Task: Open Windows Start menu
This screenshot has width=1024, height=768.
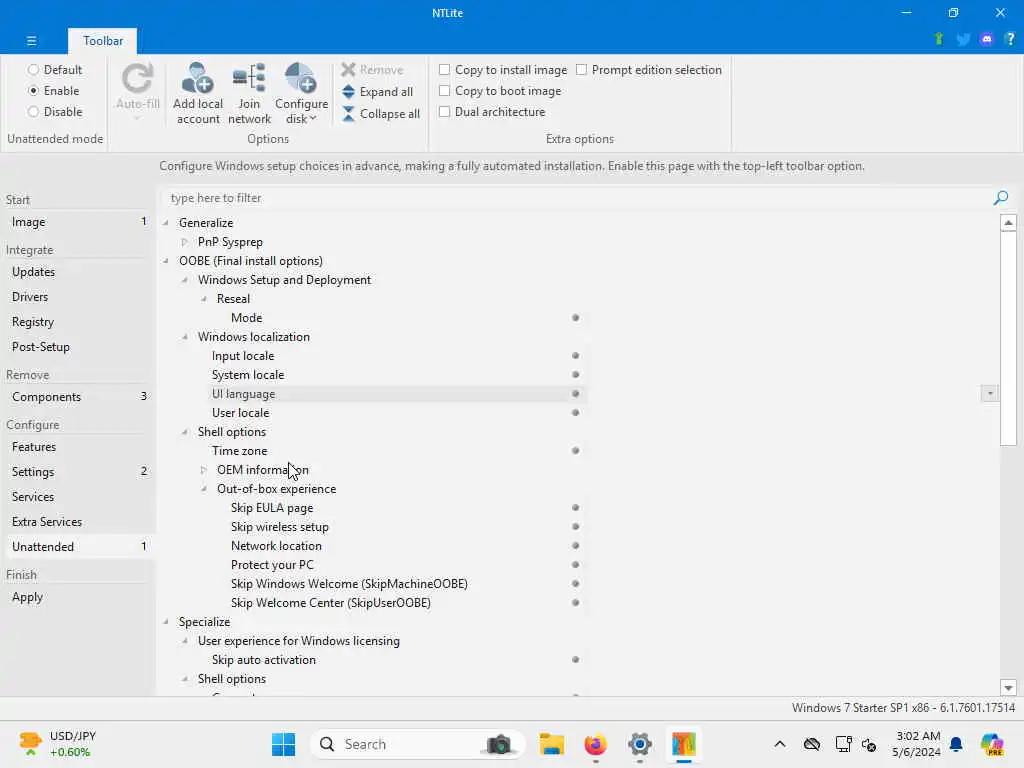Action: (283, 744)
